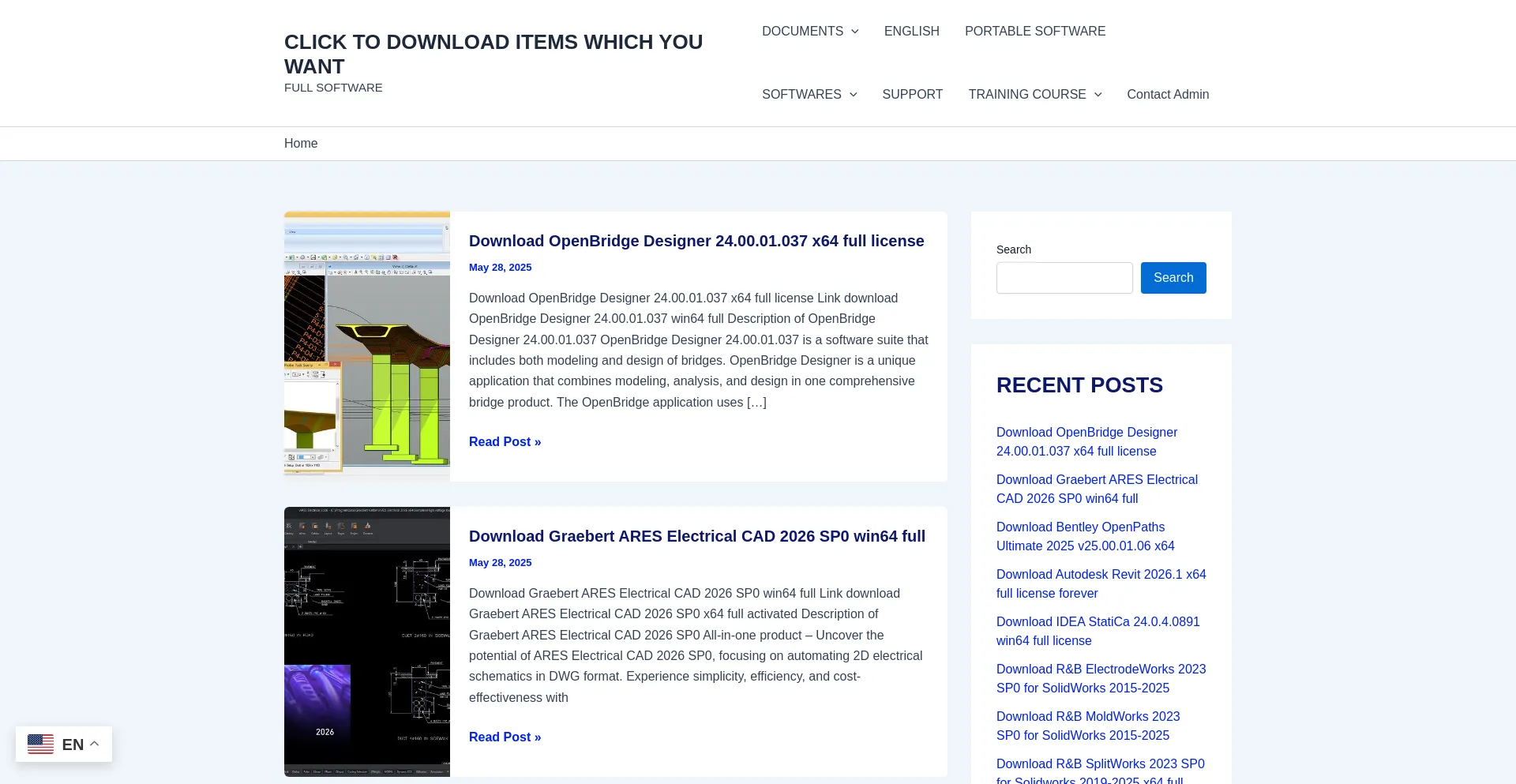The image size is (1516, 784).
Task: Open the Graebert ARES Electrical CAD post title
Action: point(697,536)
